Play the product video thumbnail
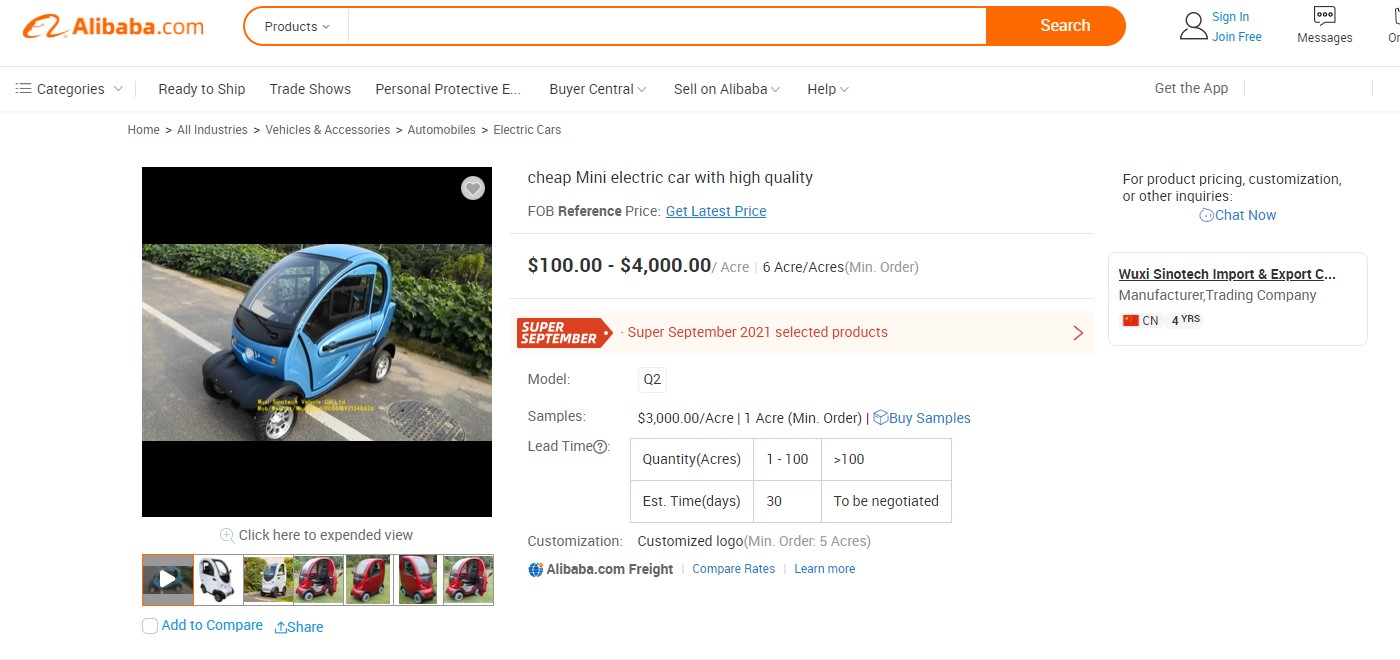Viewport: 1400px width, 660px height. pyautogui.click(x=168, y=579)
